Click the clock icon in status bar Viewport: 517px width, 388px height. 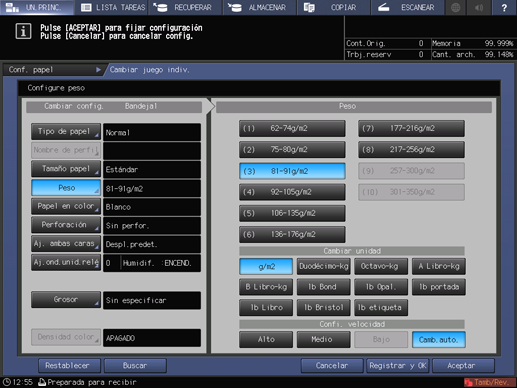(7, 382)
